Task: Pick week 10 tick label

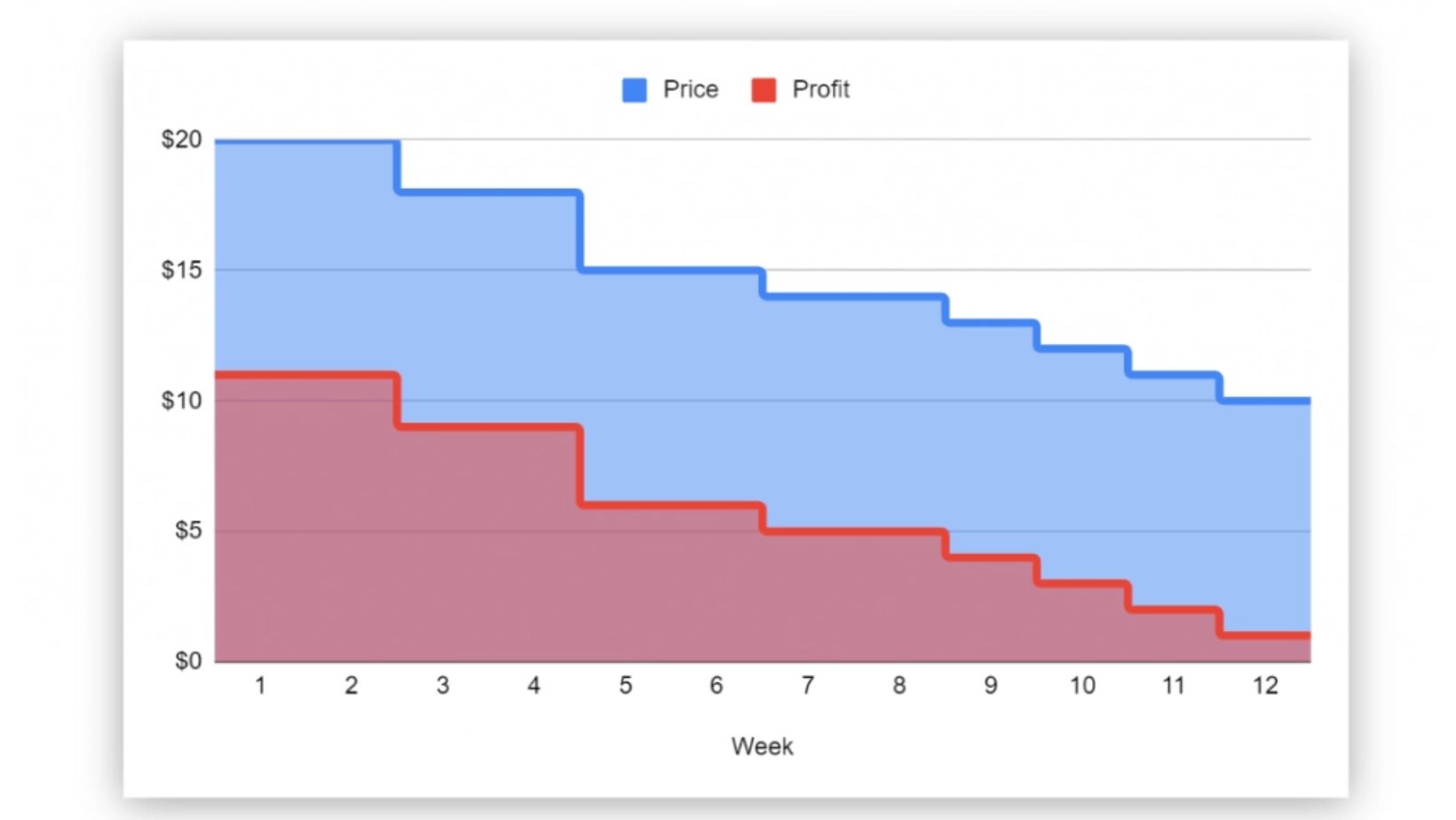Action: [x=1081, y=686]
